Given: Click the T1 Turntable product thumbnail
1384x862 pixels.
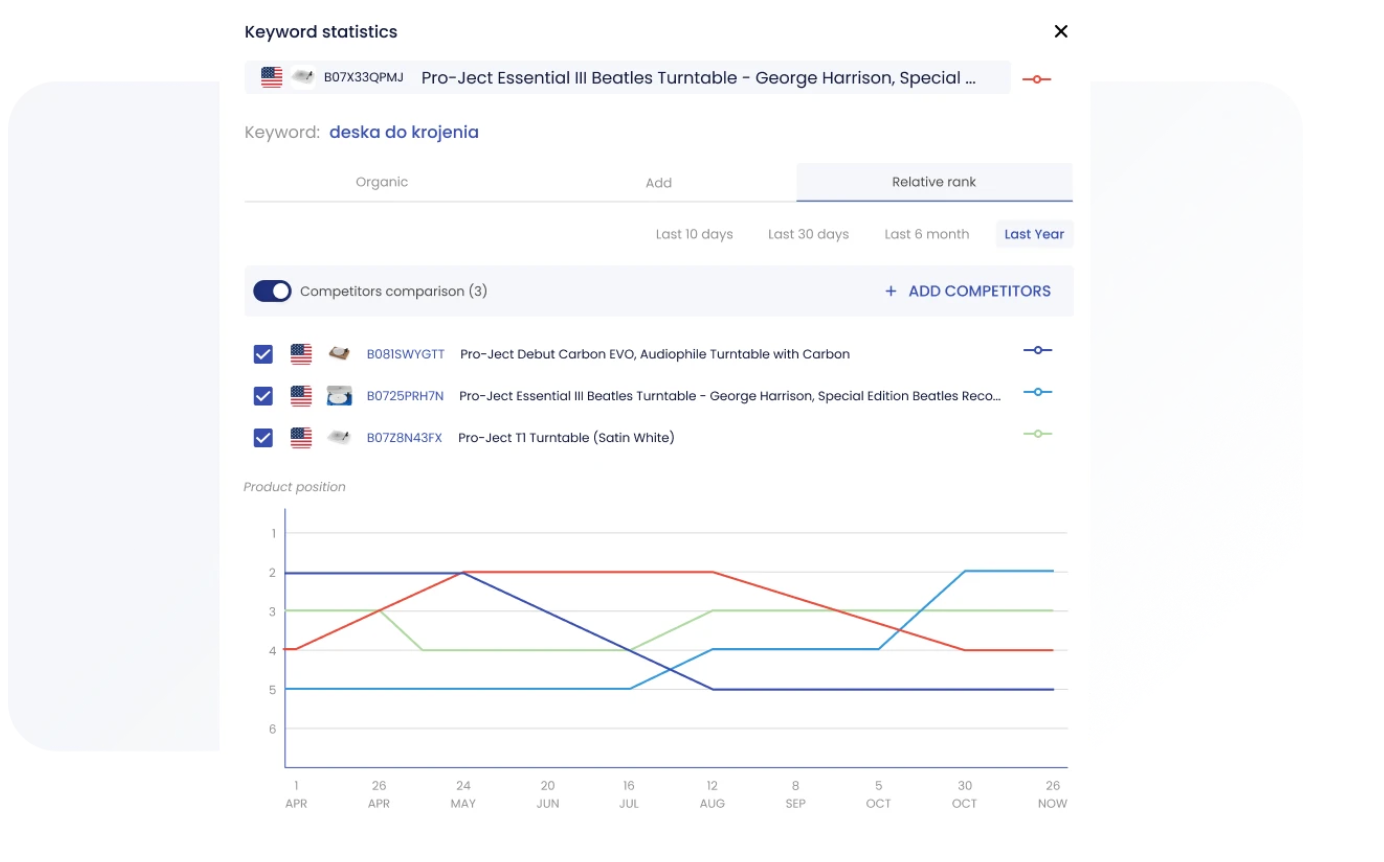Looking at the screenshot, I should [340, 437].
